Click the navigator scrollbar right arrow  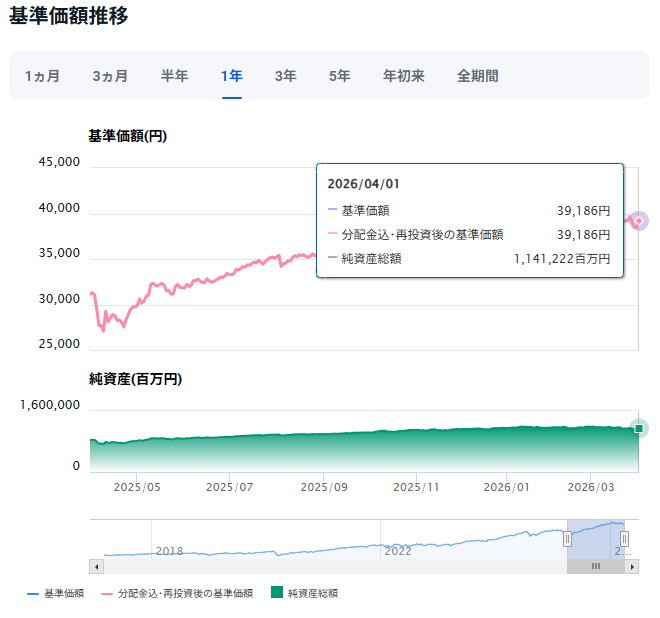point(632,566)
